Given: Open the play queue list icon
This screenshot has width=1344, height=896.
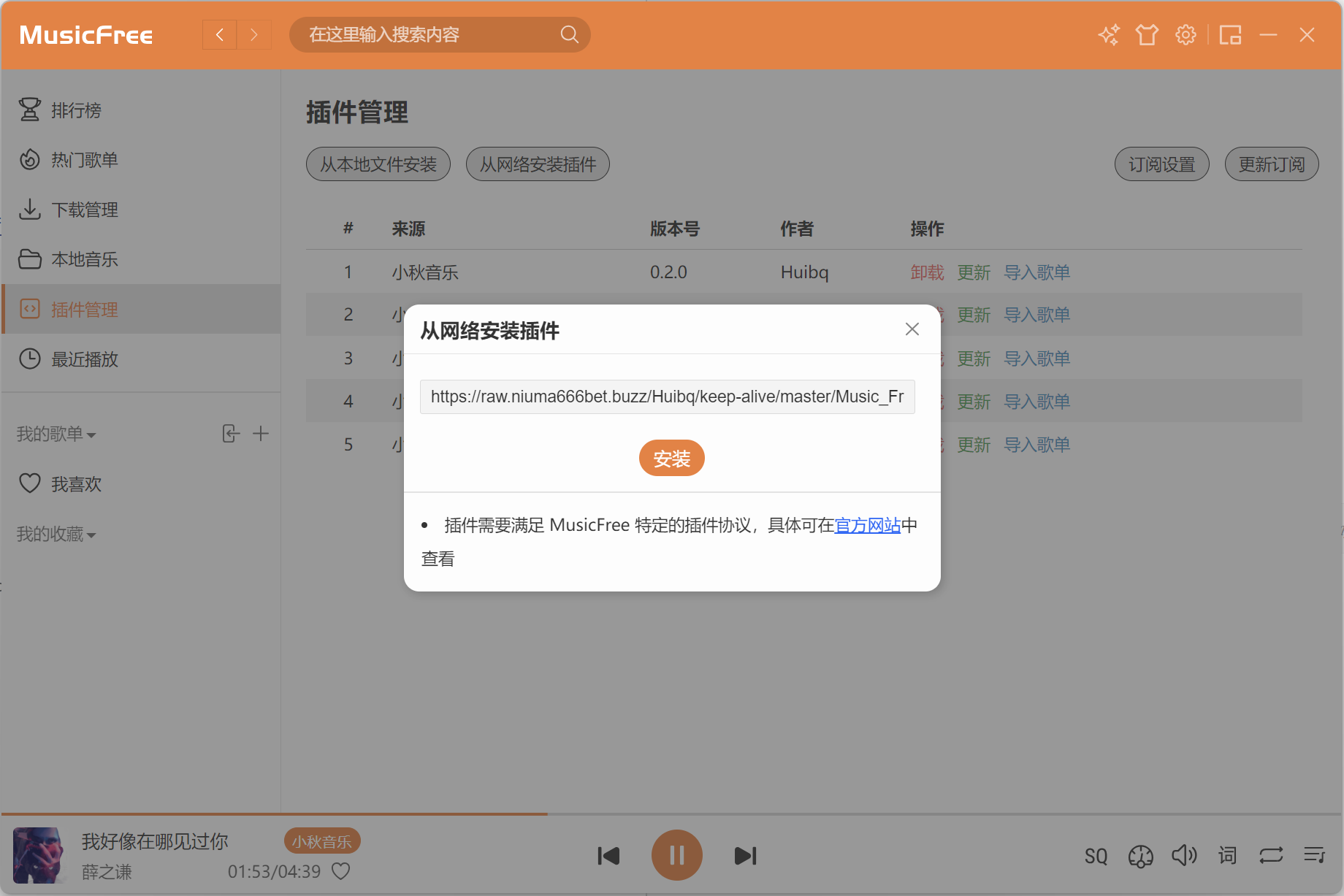Looking at the screenshot, I should [1315, 855].
